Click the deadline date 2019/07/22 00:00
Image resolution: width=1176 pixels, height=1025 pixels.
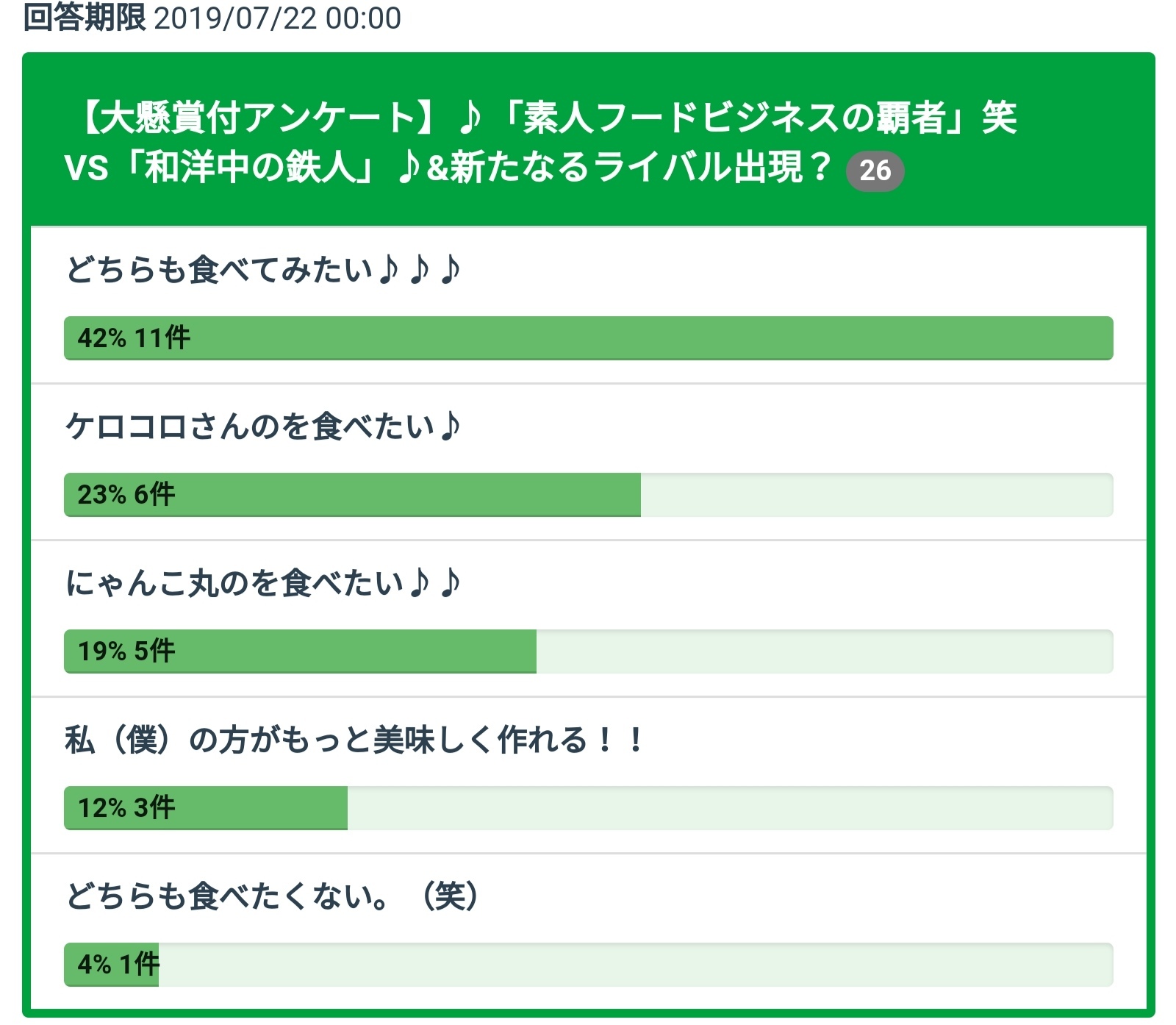tap(277, 18)
